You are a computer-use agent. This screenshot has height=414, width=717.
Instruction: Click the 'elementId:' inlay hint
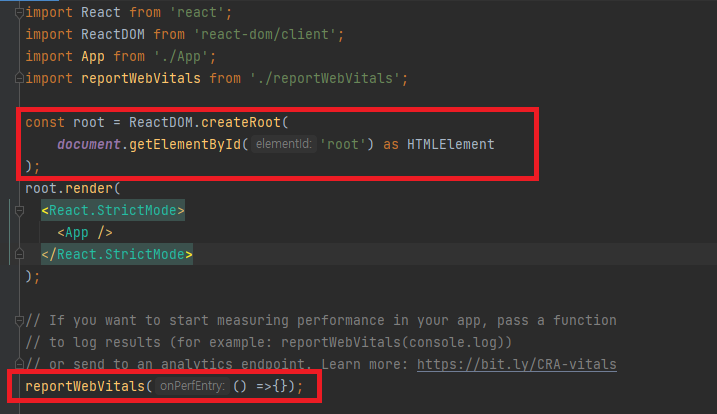(284, 144)
